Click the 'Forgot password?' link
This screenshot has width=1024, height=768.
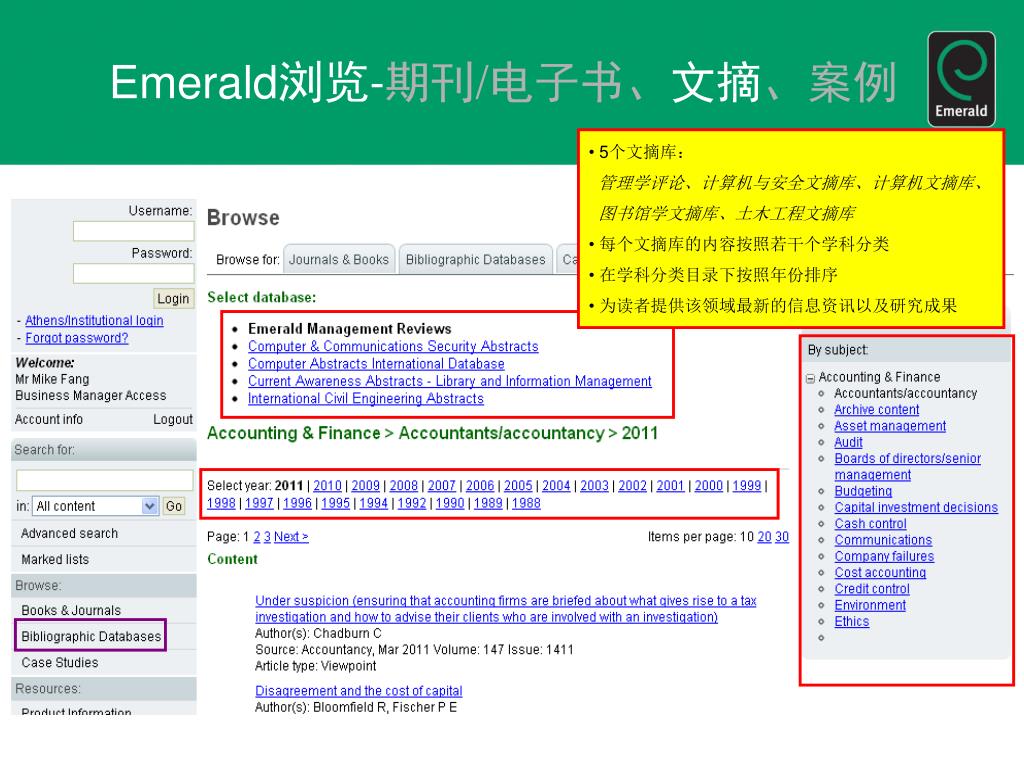pos(76,338)
